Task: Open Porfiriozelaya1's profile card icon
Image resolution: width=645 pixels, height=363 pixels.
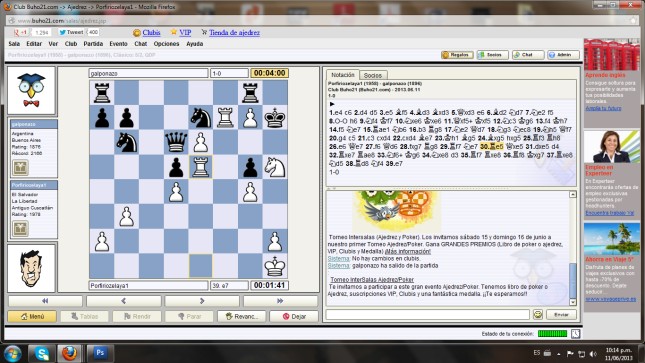Action: [20, 228]
